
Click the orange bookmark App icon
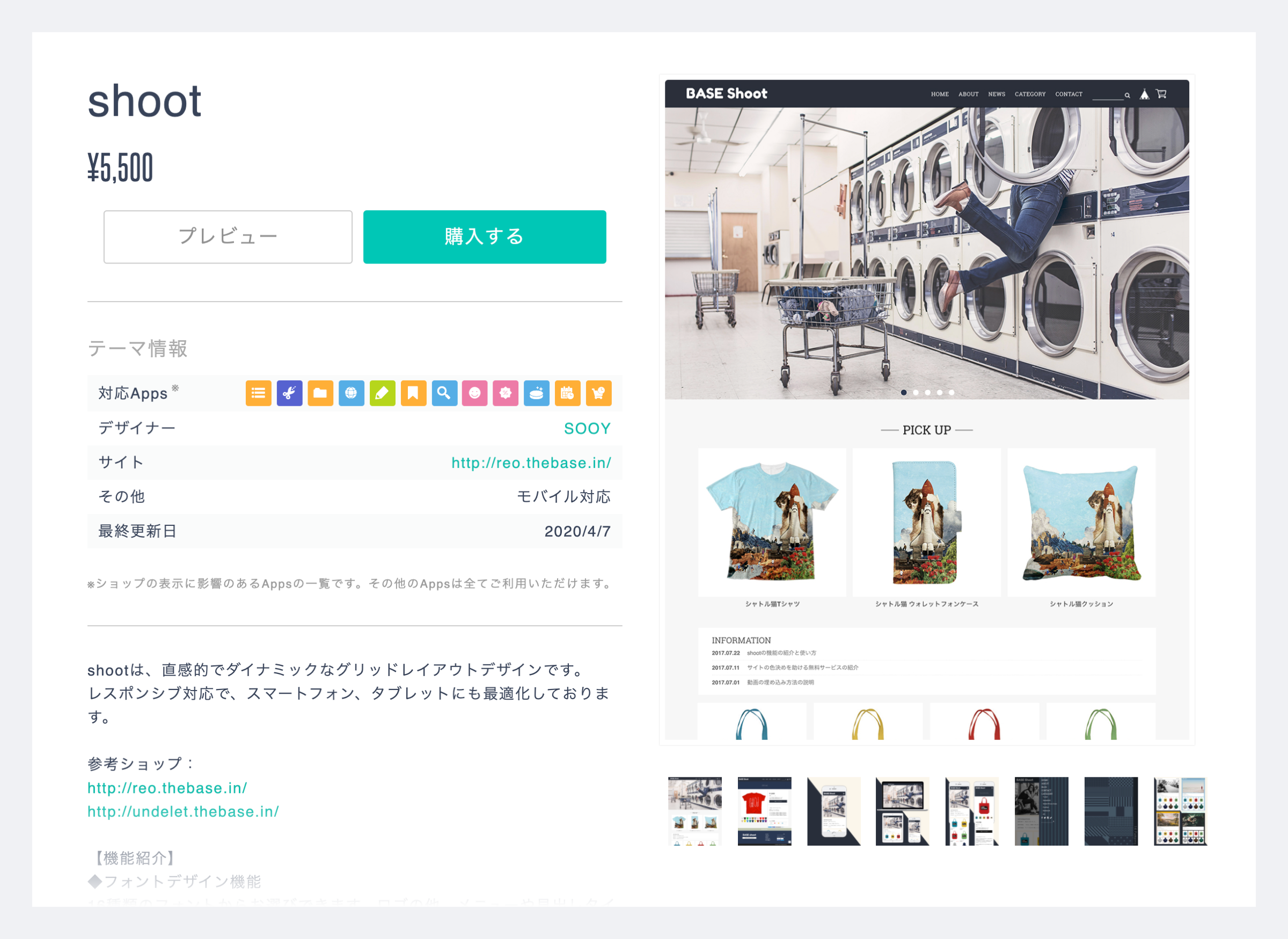[x=413, y=393]
